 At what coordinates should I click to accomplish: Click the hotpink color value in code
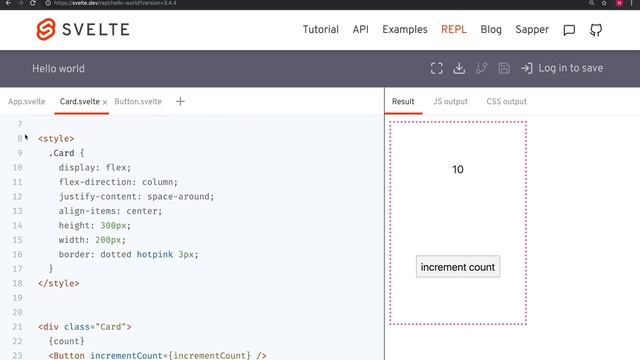coord(155,254)
